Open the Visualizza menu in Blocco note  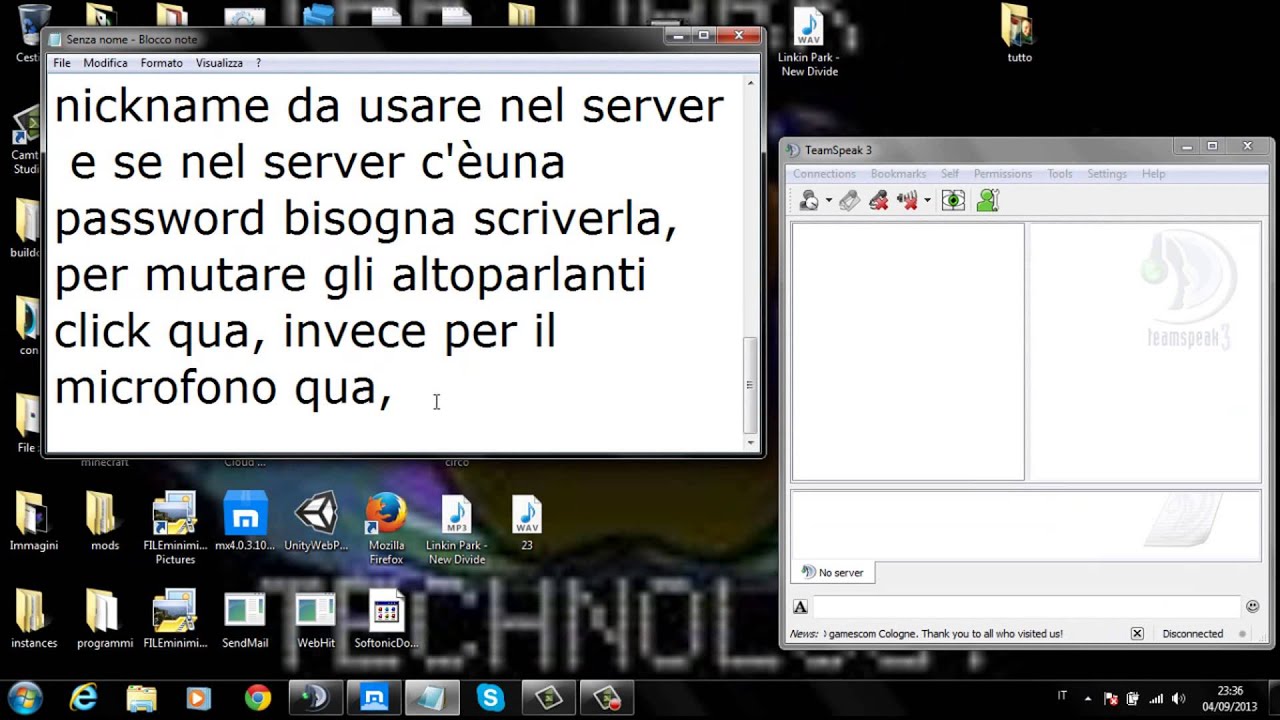pos(219,63)
